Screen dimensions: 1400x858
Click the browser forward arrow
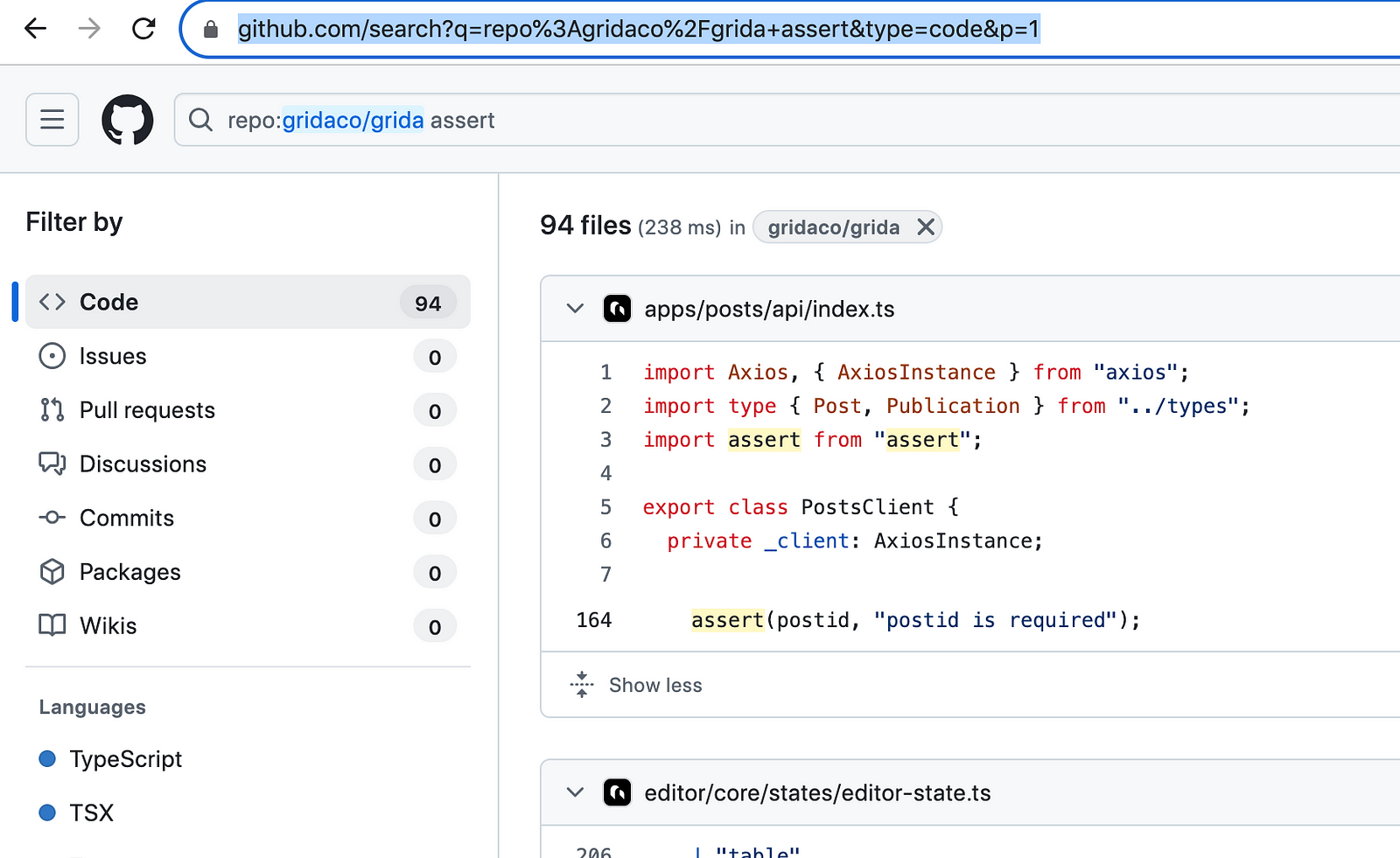[89, 29]
